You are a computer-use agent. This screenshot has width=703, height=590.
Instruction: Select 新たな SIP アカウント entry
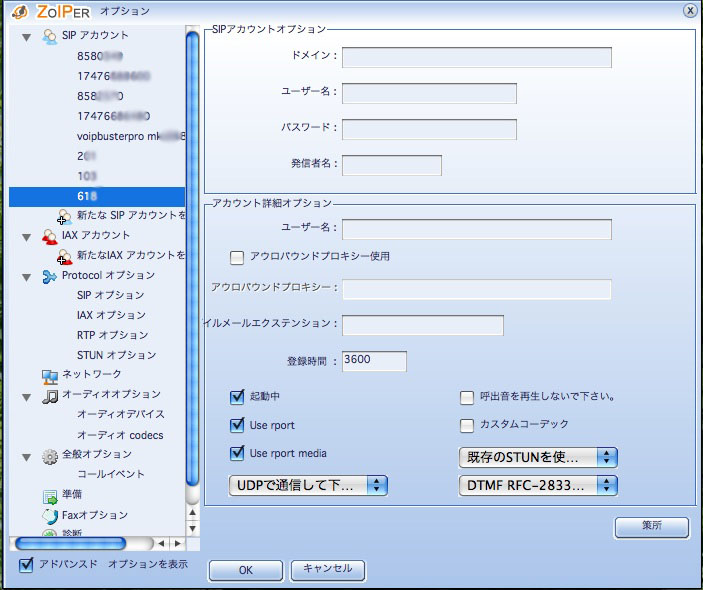click(x=131, y=216)
